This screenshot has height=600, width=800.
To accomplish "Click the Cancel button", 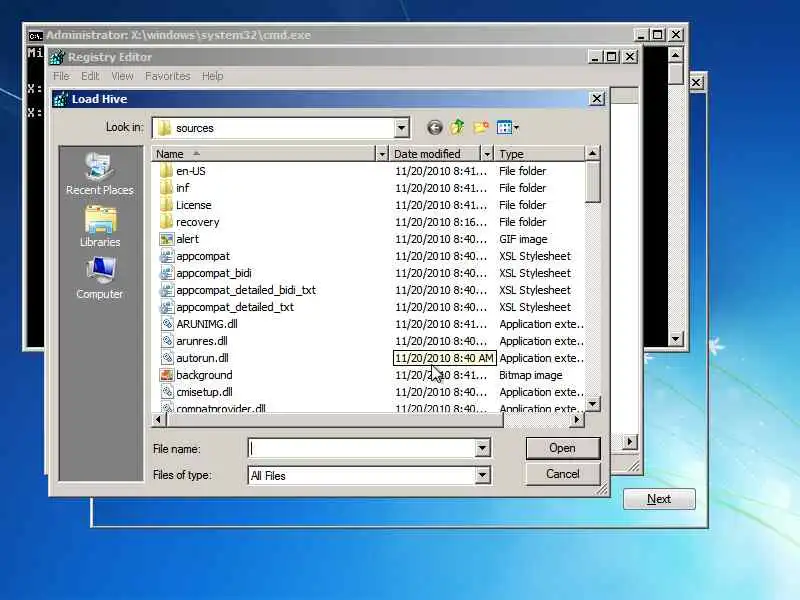I will click(563, 474).
